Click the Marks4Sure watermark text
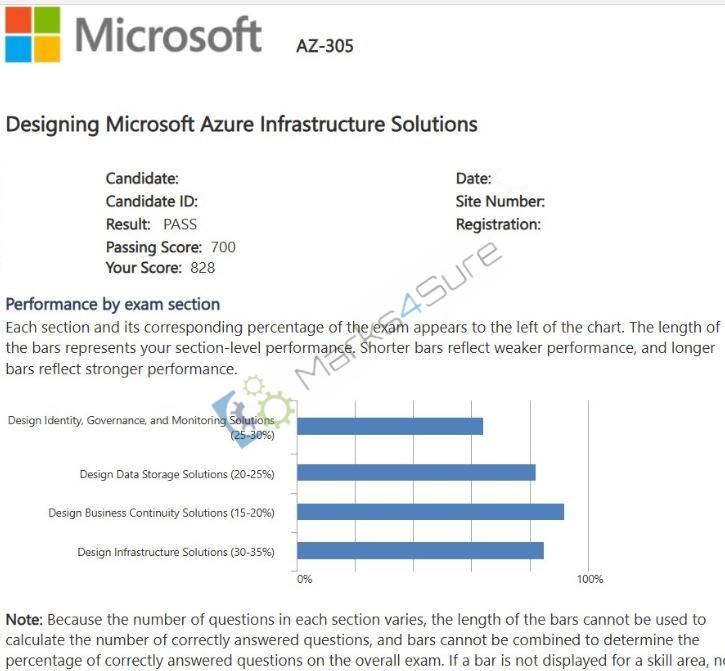This screenshot has height=671, width=725. (x=398, y=314)
